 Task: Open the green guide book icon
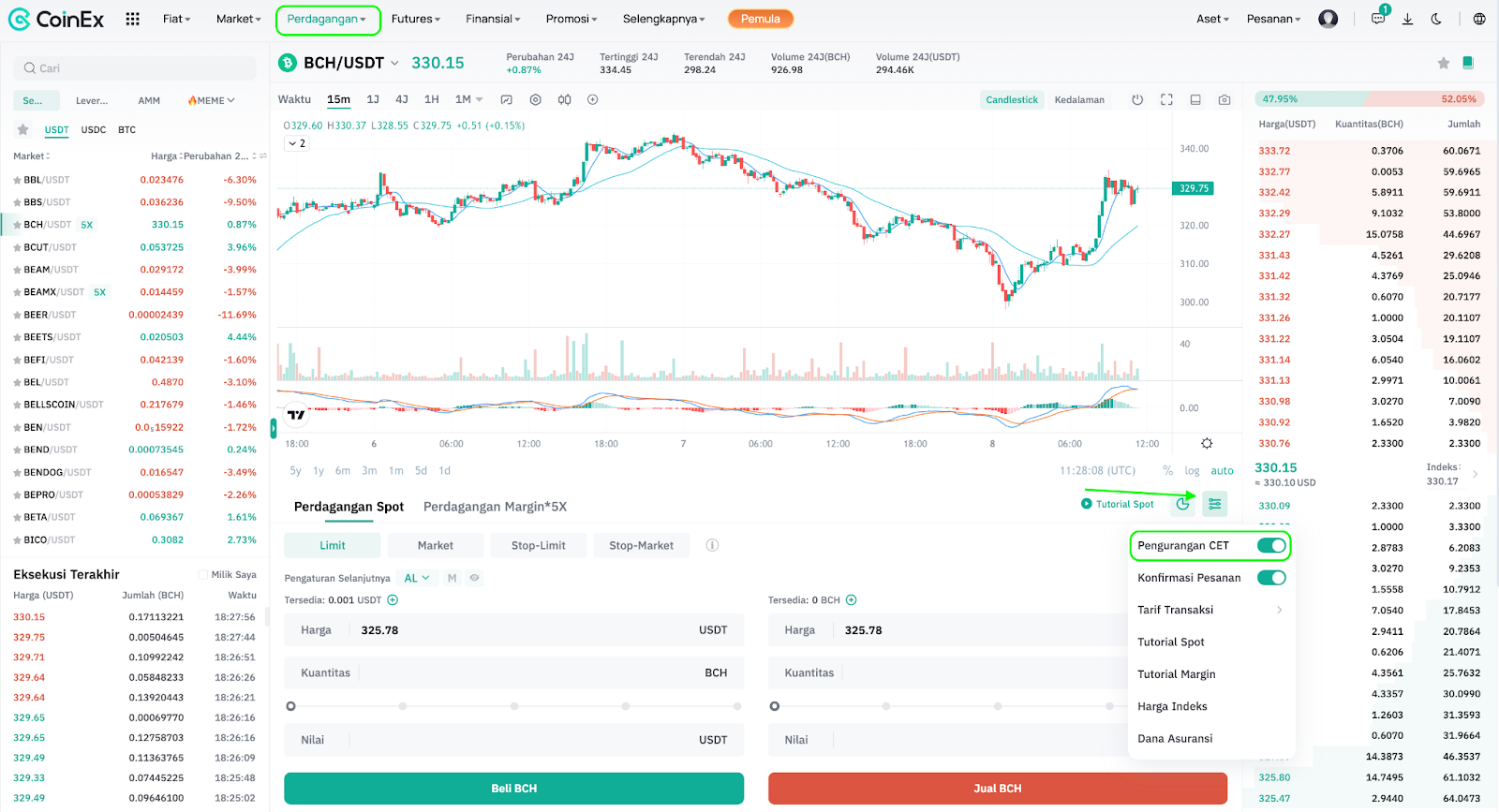[1468, 63]
